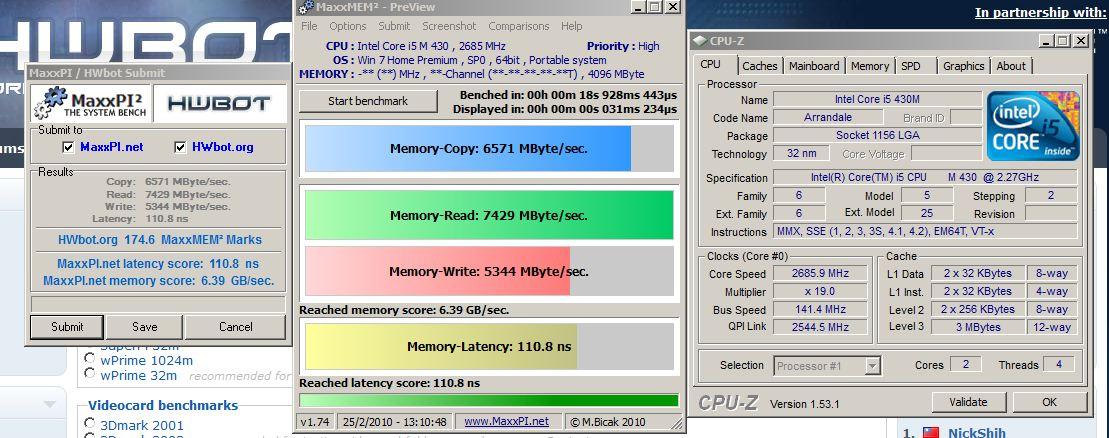Viewport: 1109px width, 438px height.
Task: Open the NickShih user link
Action: point(977,432)
